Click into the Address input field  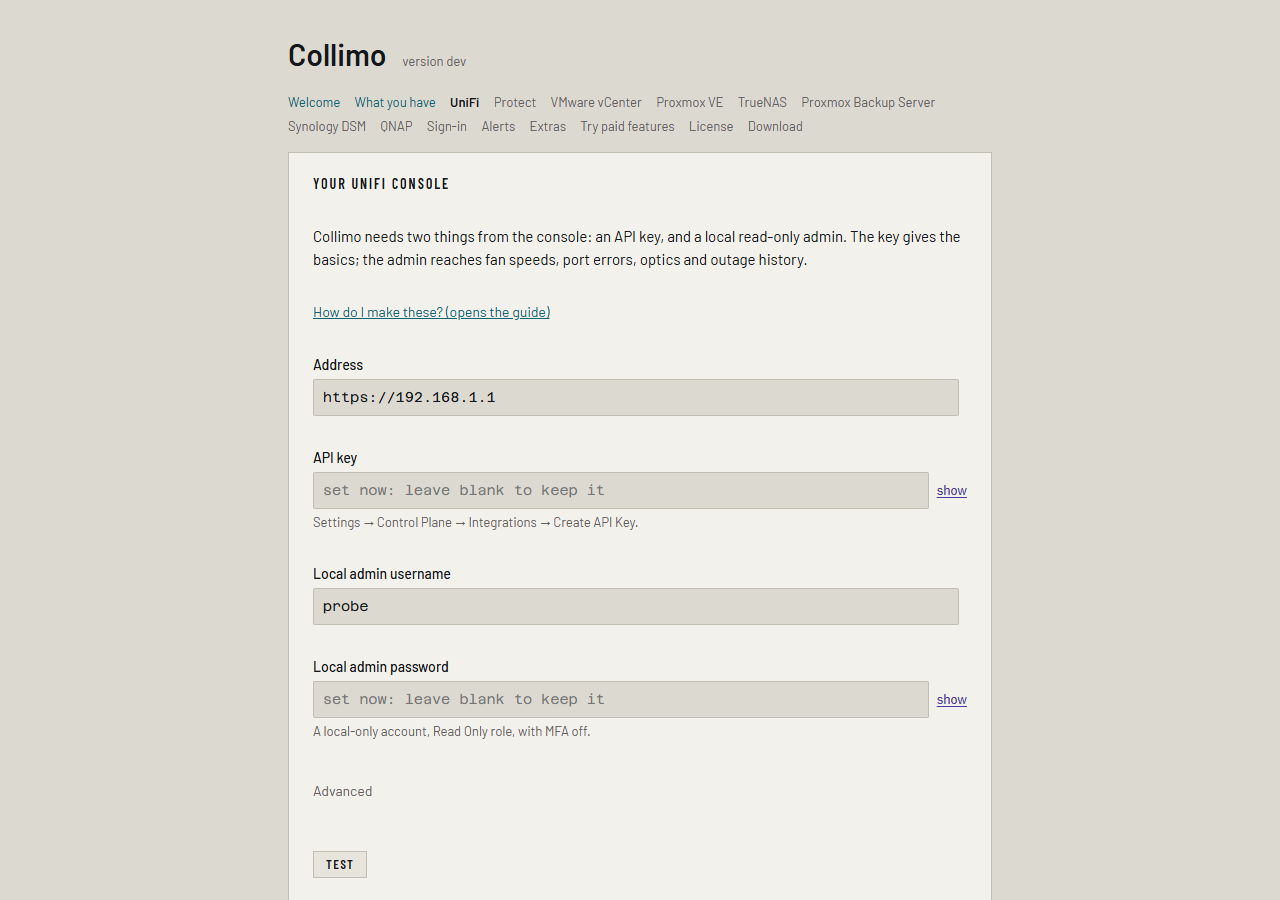(636, 397)
